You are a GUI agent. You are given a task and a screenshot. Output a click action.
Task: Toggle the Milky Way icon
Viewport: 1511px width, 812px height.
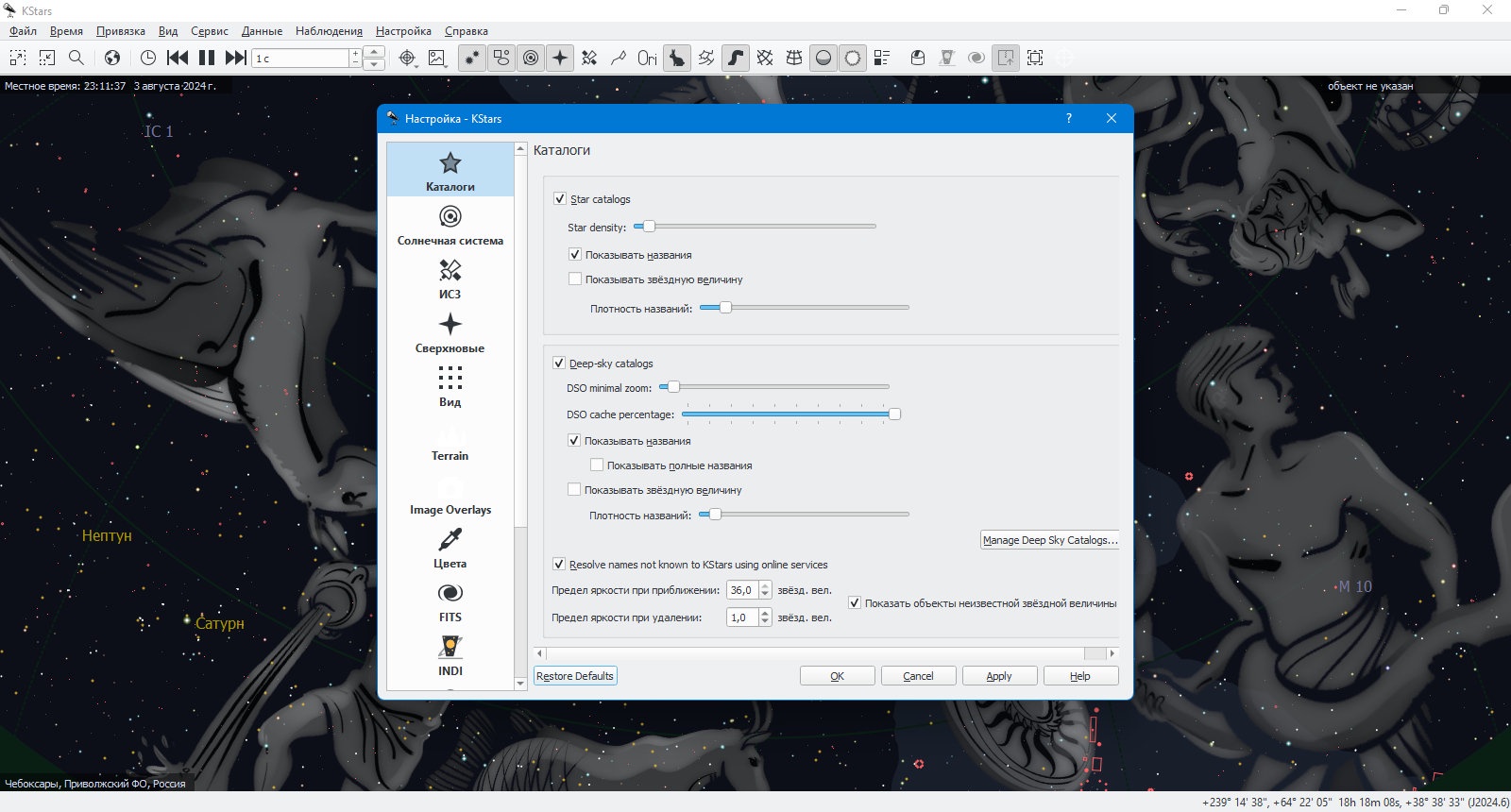[x=736, y=58]
